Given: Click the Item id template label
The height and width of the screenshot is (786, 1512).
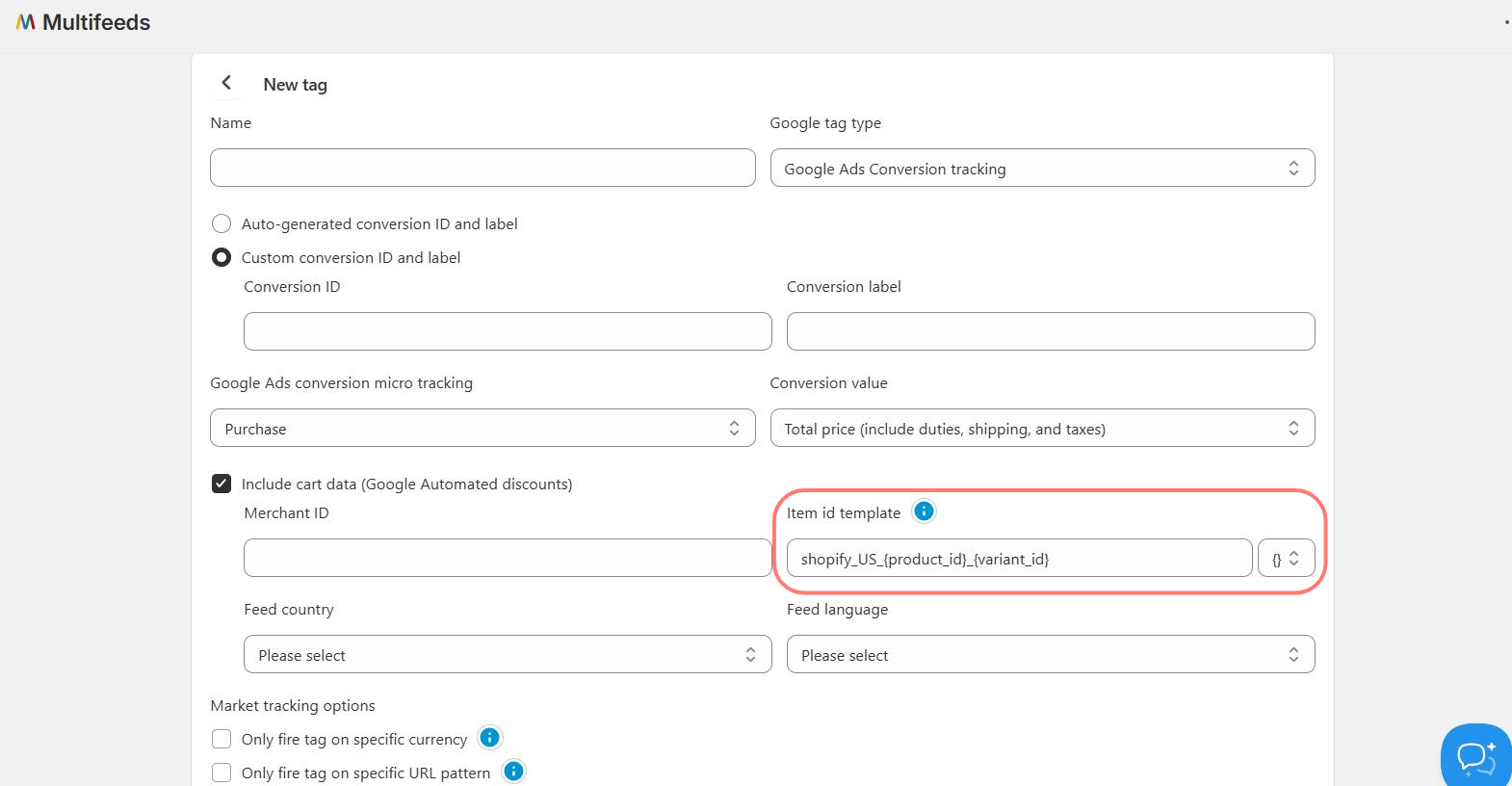Looking at the screenshot, I should (844, 513).
